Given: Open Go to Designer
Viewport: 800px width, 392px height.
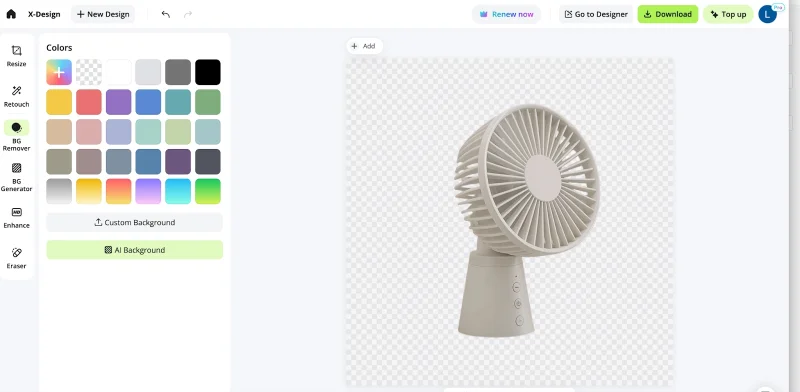Looking at the screenshot, I should coord(596,14).
